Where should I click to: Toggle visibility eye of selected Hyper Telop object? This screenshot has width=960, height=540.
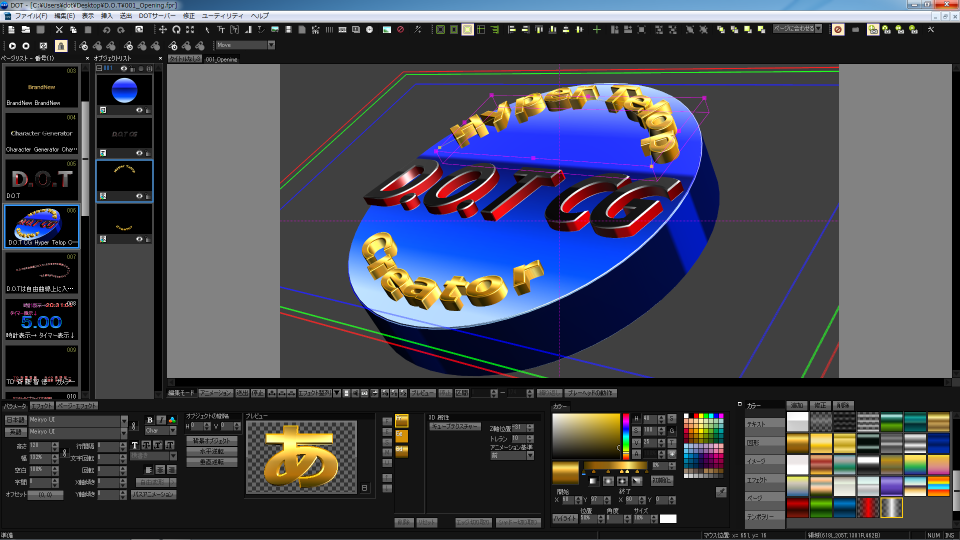[139, 196]
